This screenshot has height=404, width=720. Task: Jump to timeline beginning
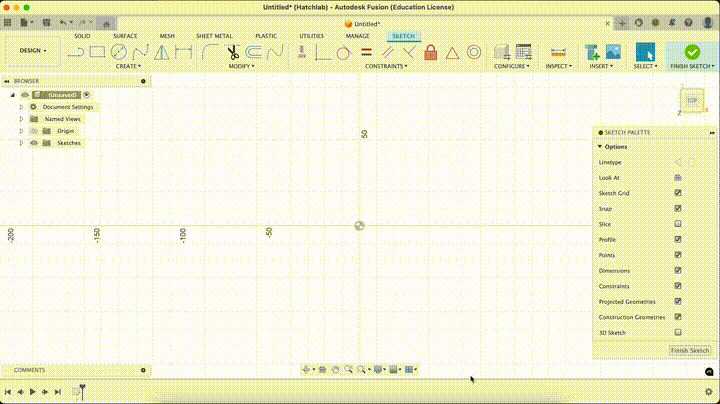(x=8, y=392)
